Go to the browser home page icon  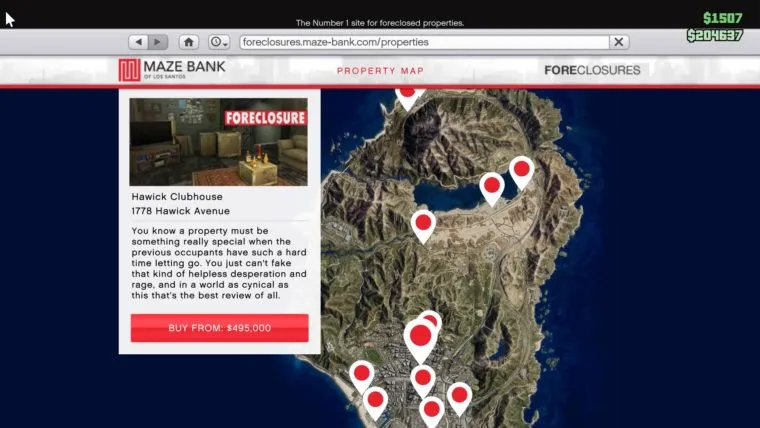(188, 42)
